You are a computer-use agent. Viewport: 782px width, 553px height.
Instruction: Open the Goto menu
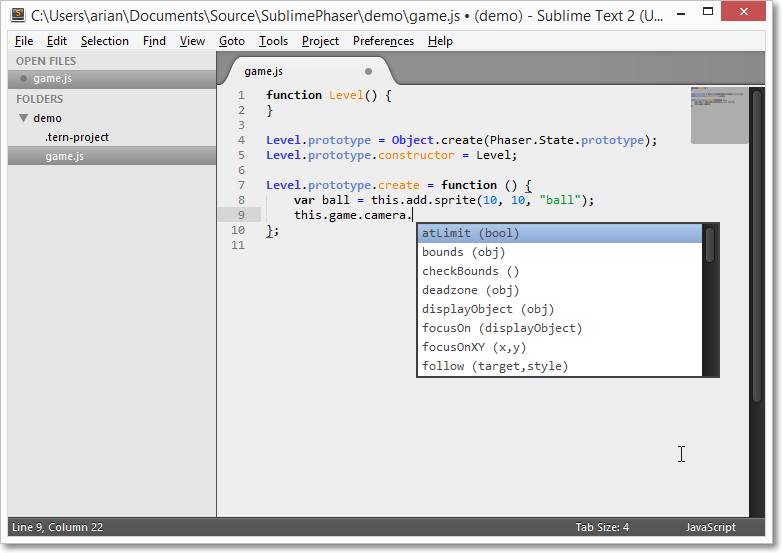tap(232, 41)
